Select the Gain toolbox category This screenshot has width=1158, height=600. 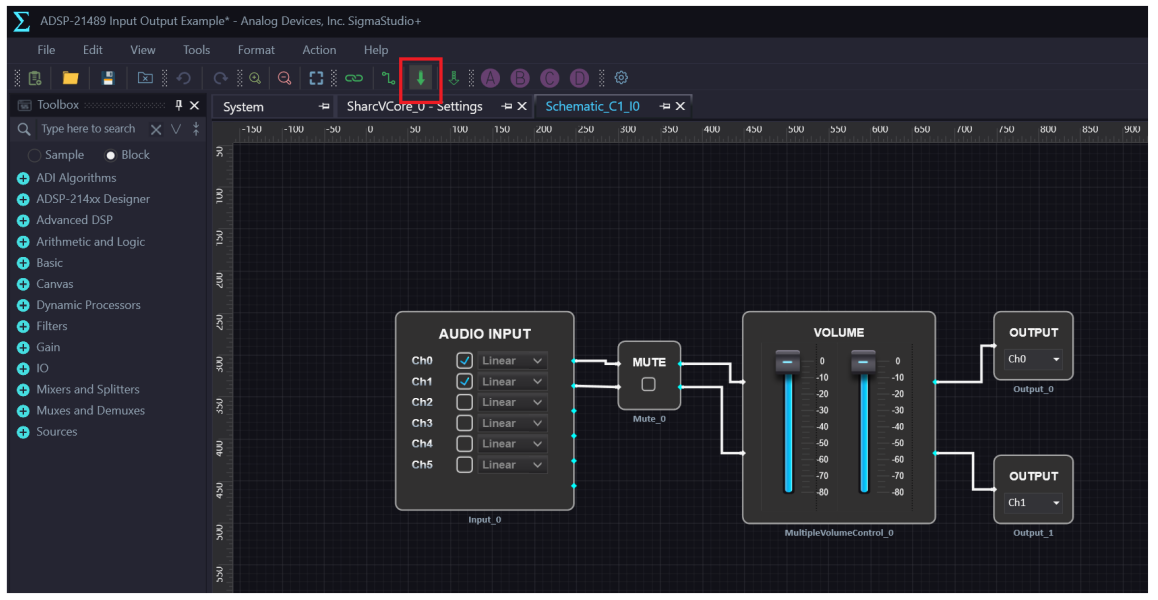pos(48,347)
